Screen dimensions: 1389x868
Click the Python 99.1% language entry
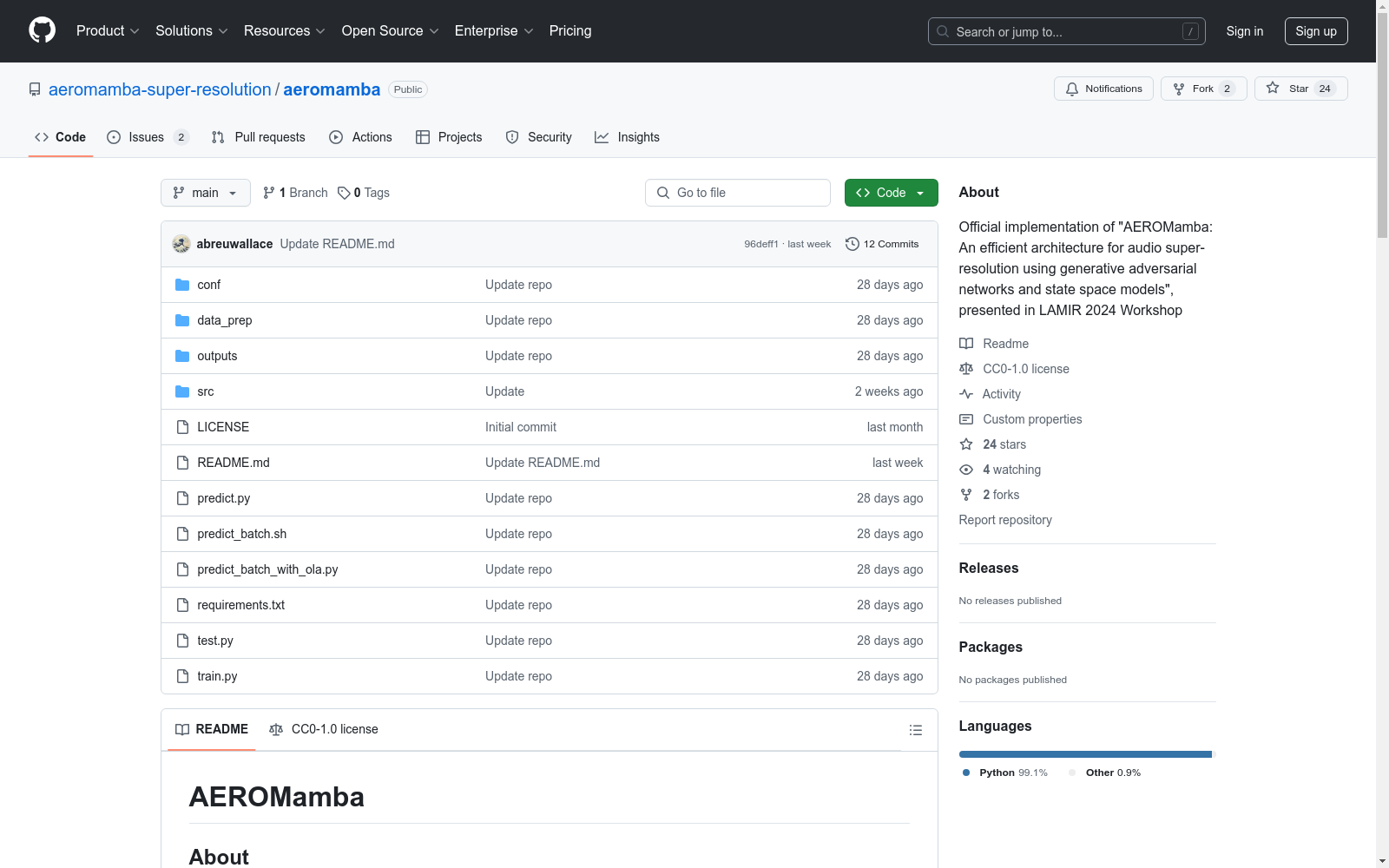pos(1004,773)
